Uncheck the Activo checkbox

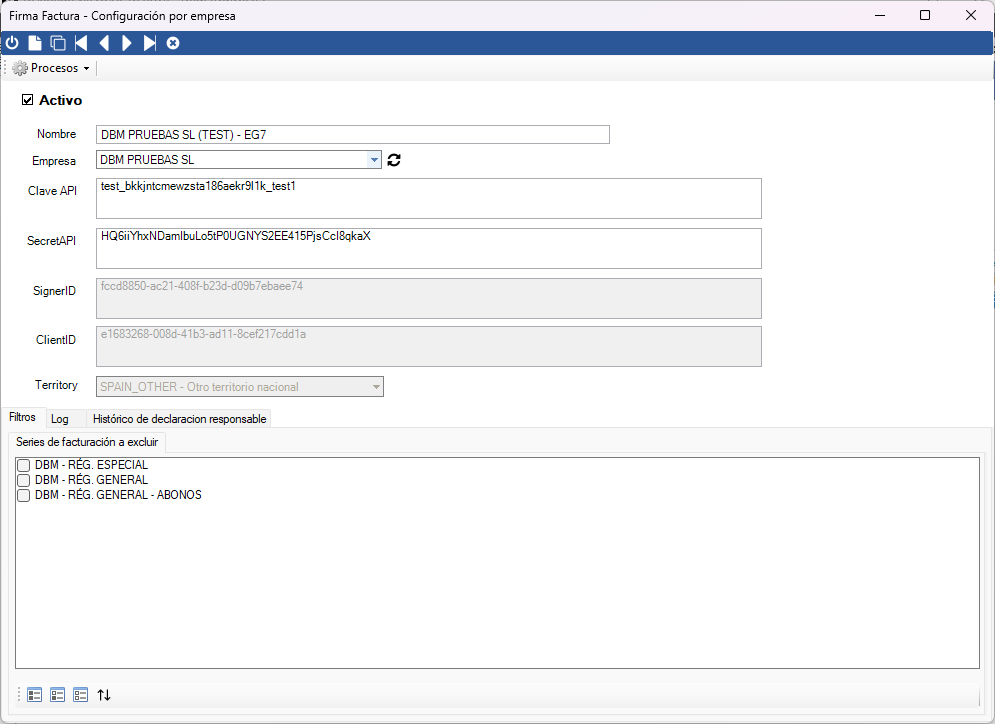point(28,100)
